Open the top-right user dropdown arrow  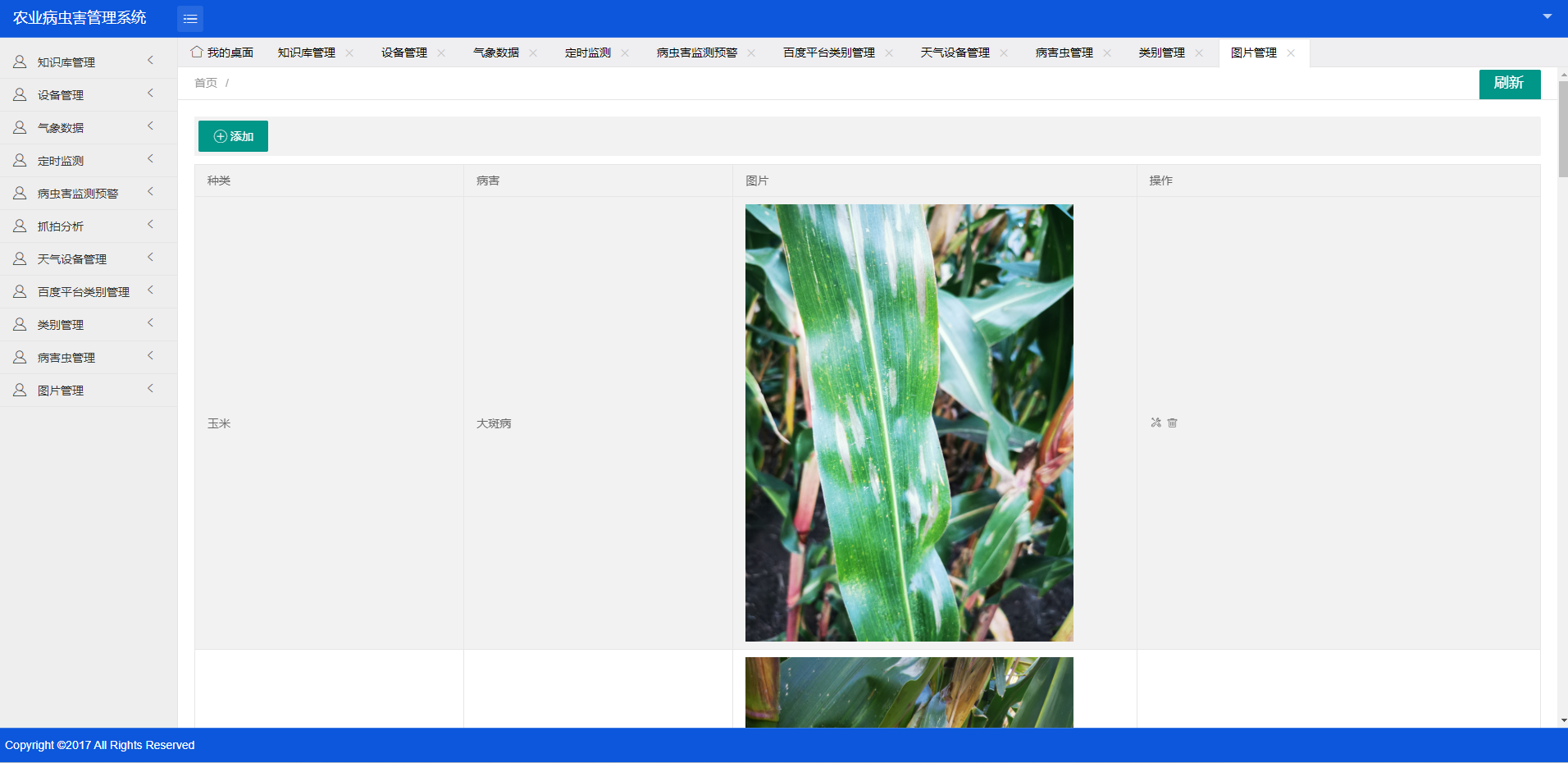pos(1547,16)
